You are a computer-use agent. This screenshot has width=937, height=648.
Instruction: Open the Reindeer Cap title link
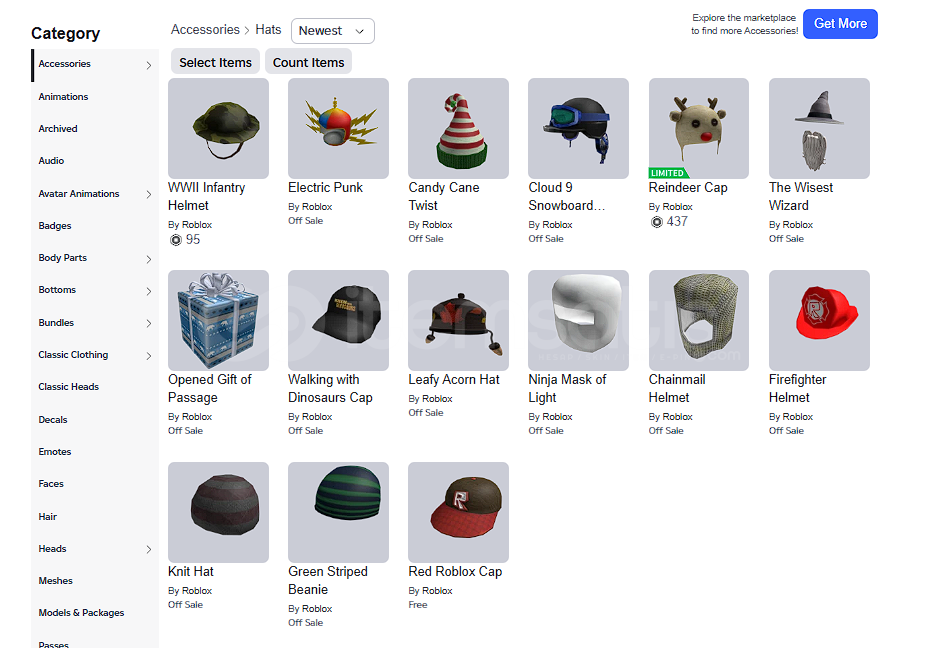pos(688,188)
